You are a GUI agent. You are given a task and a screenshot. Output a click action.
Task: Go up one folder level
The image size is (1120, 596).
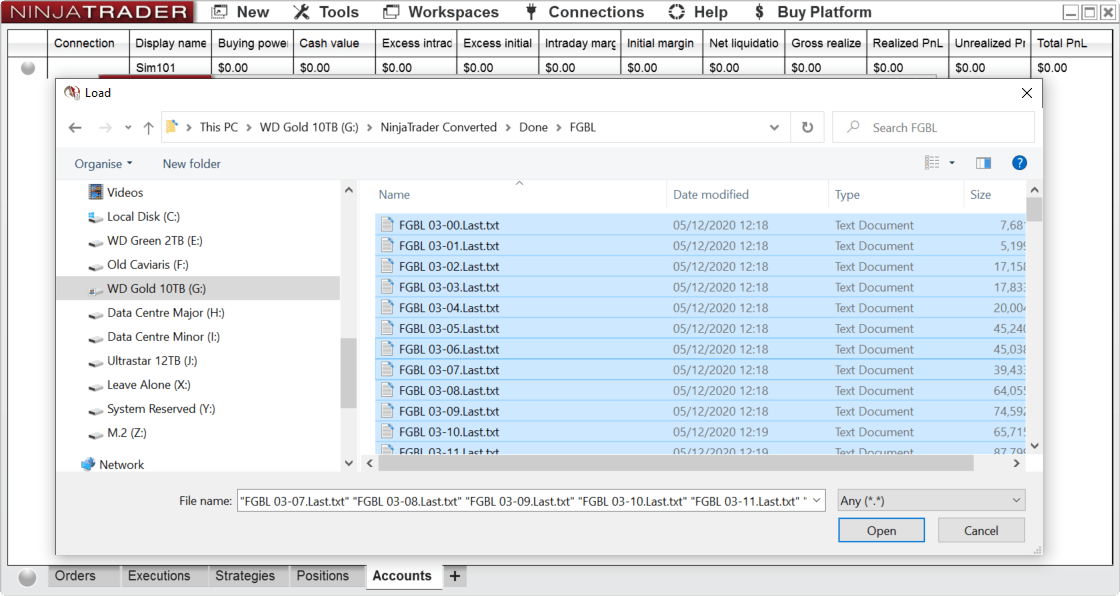(149, 127)
